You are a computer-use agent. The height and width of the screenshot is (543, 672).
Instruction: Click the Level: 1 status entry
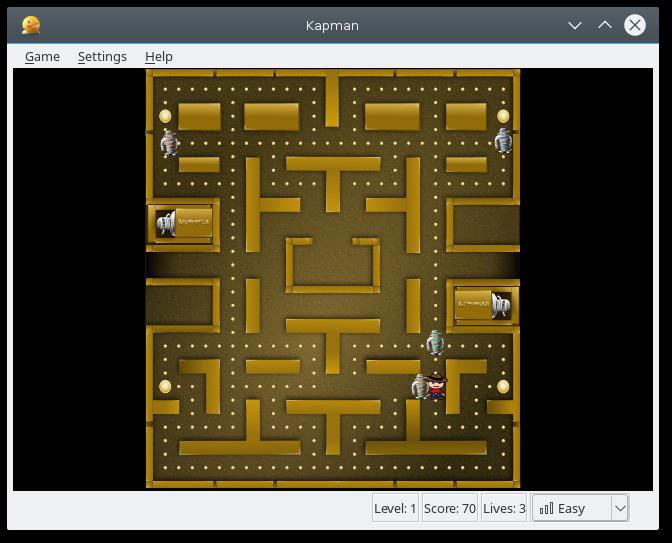pos(395,508)
